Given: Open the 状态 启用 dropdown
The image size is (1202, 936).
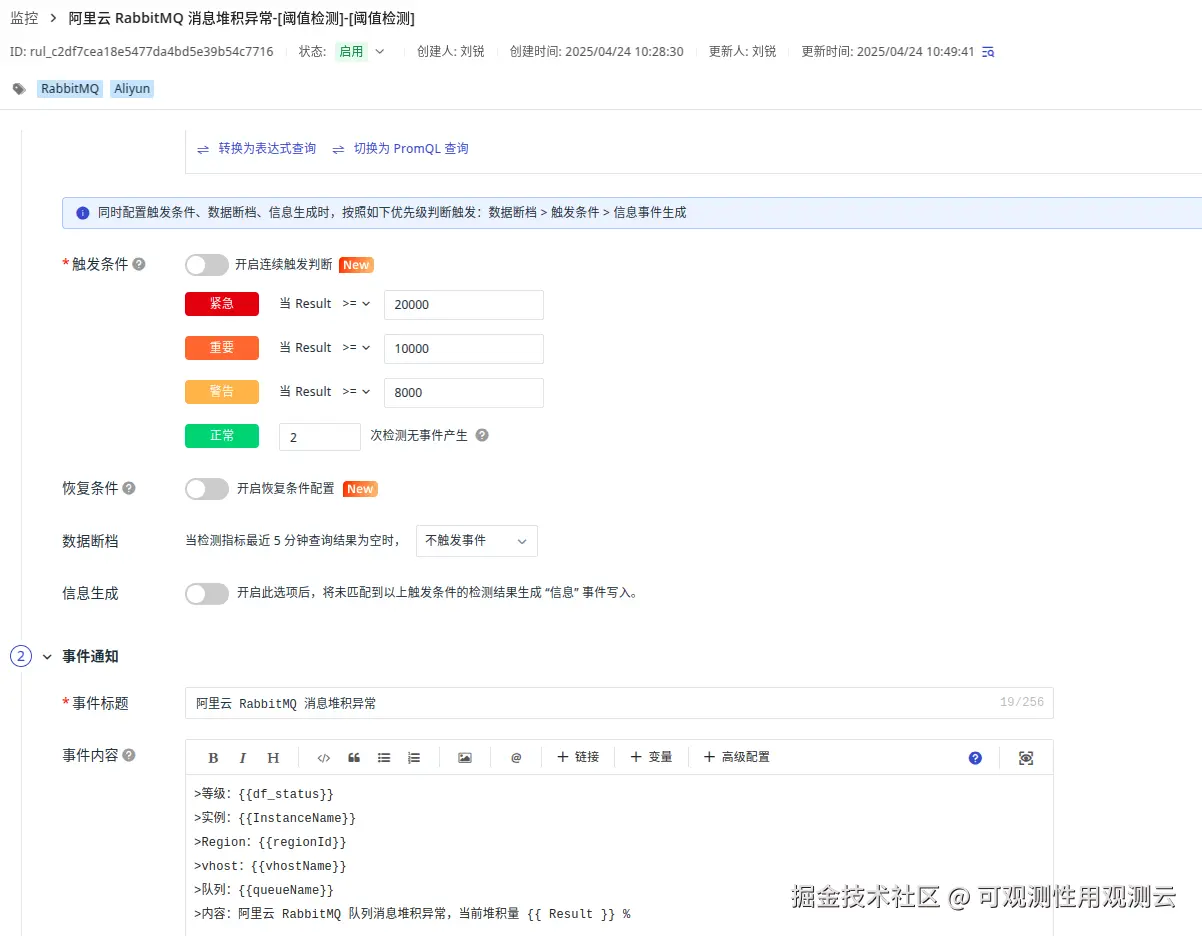Looking at the screenshot, I should (x=360, y=51).
